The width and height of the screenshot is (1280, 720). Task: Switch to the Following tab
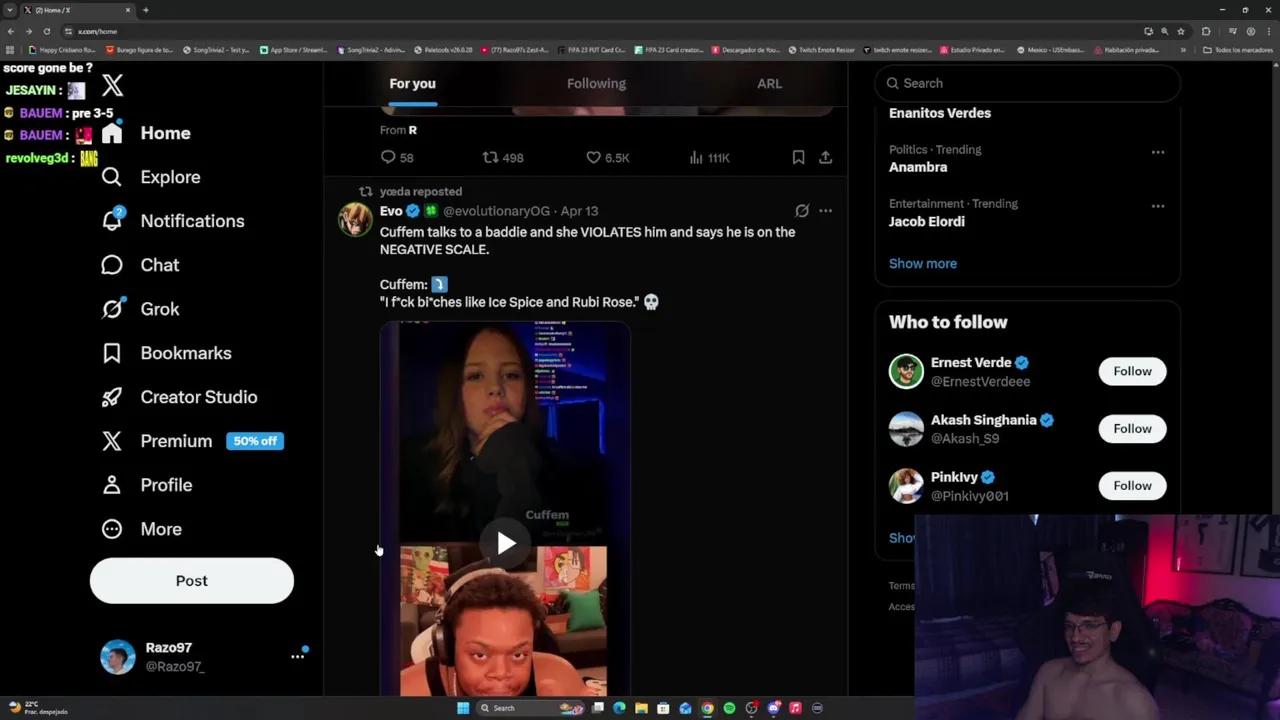pos(596,84)
